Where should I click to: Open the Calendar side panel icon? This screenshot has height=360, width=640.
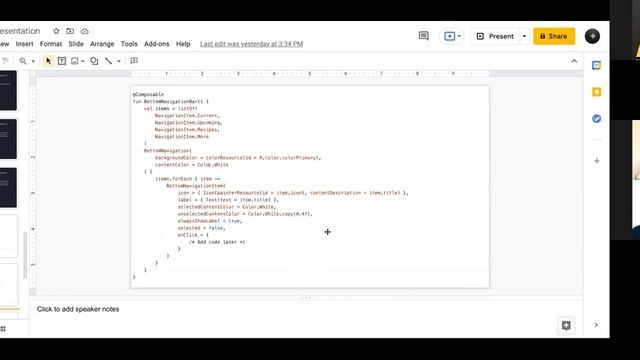[x=596, y=65]
